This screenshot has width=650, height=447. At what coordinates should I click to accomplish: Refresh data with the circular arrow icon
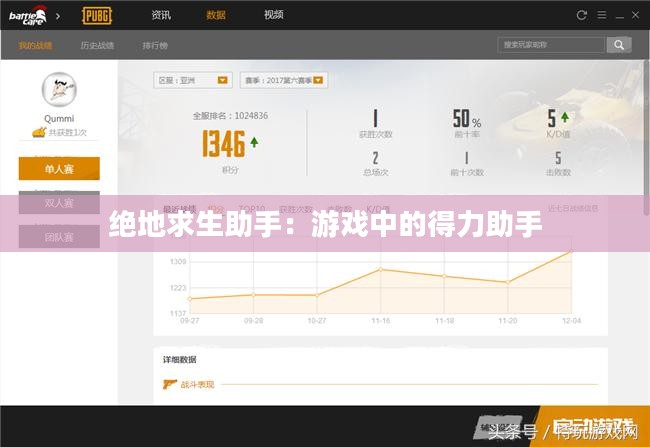(582, 15)
